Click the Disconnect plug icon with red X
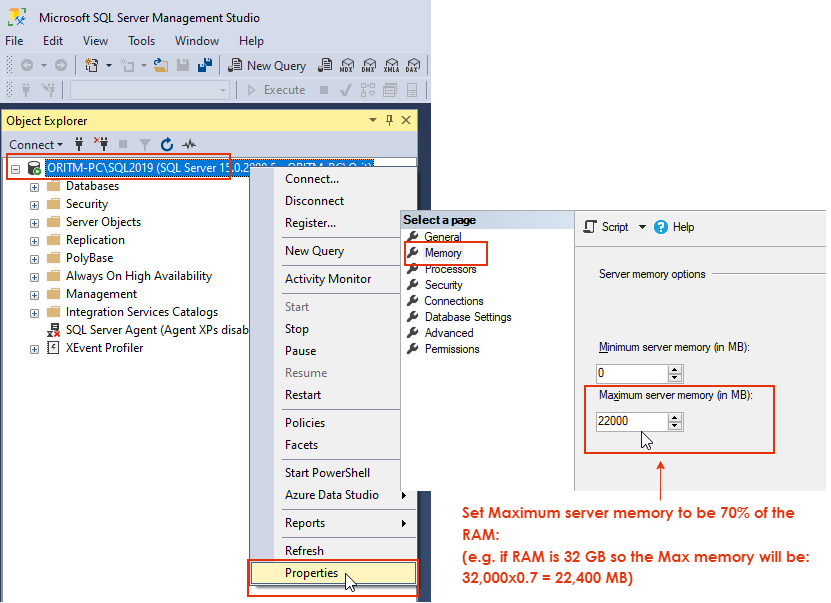This screenshot has height=603, width=831. (x=101, y=144)
